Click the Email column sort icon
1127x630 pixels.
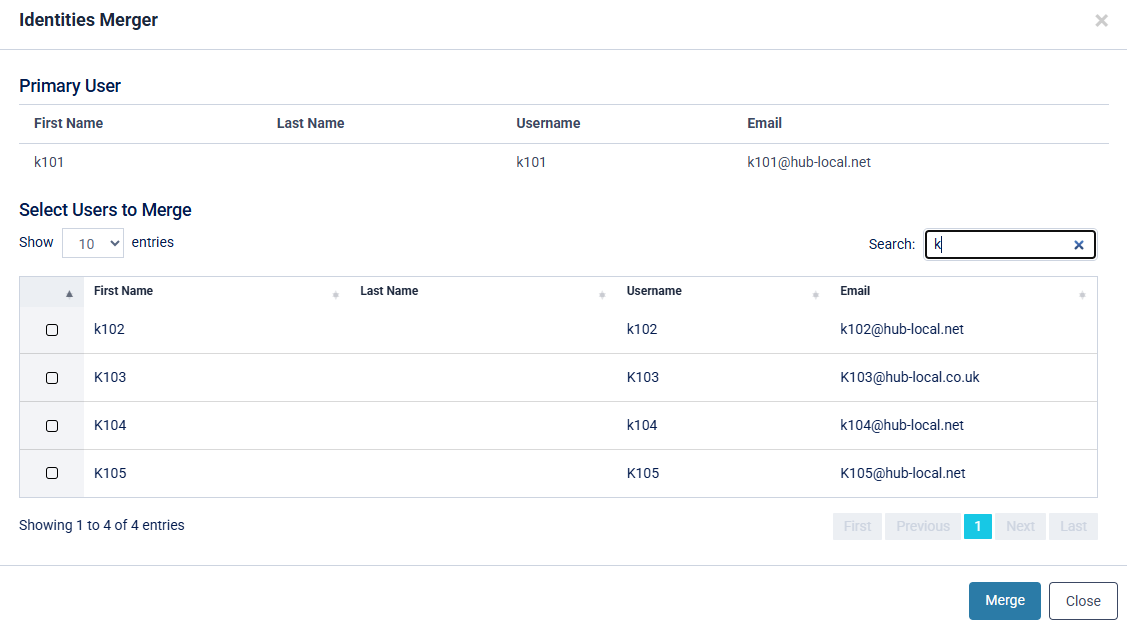pyautogui.click(x=1082, y=295)
